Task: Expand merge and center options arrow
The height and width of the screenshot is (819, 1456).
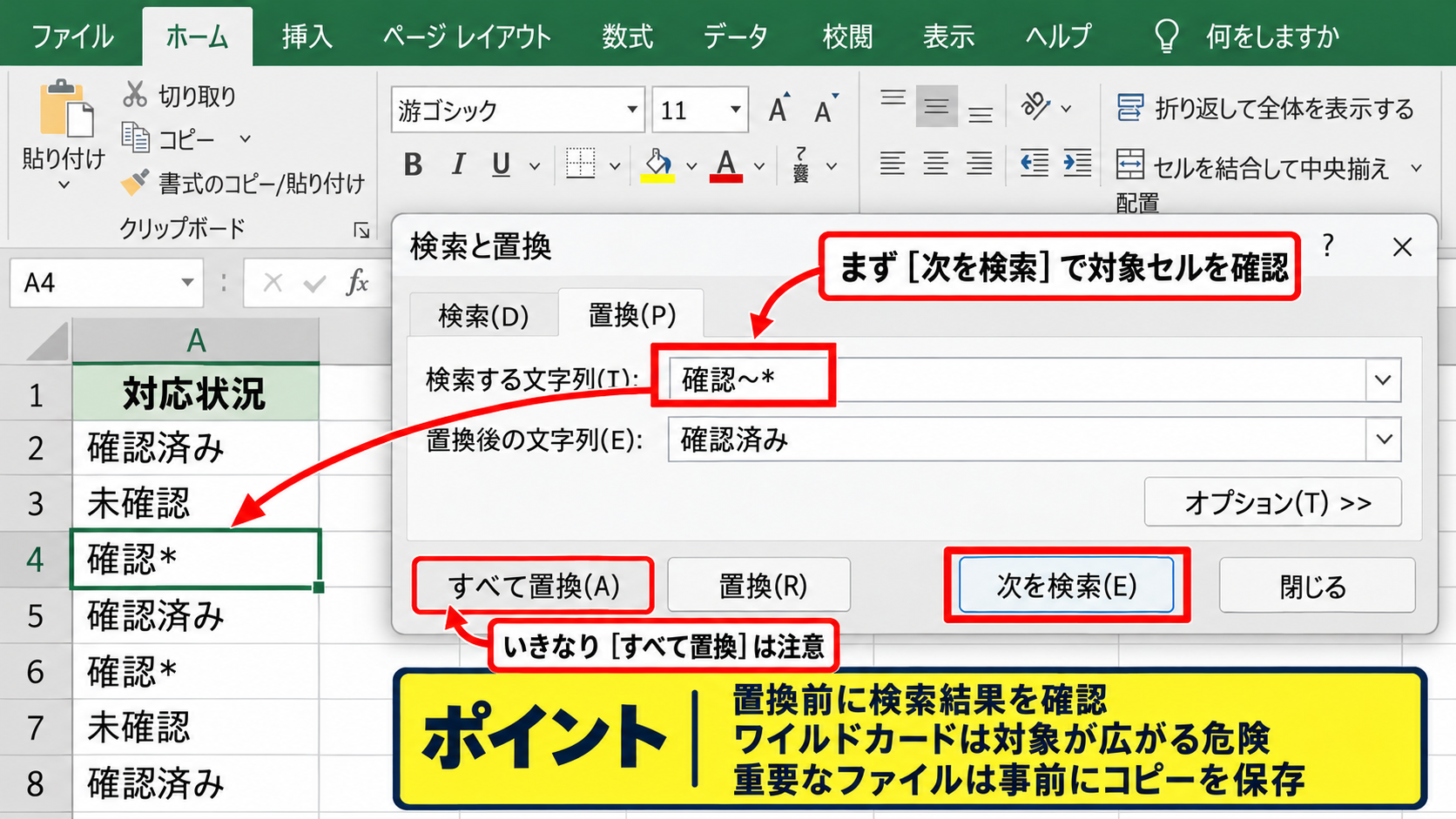Action: point(1417,167)
